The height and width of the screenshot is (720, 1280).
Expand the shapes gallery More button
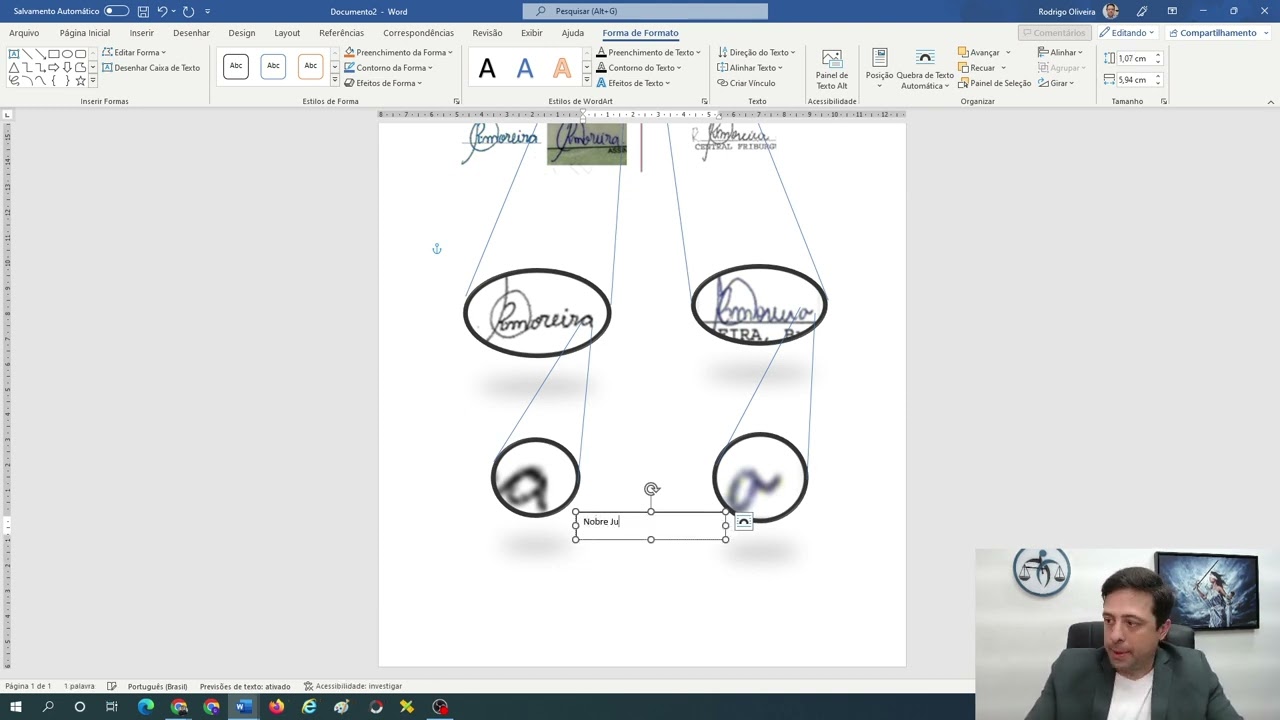click(x=93, y=81)
